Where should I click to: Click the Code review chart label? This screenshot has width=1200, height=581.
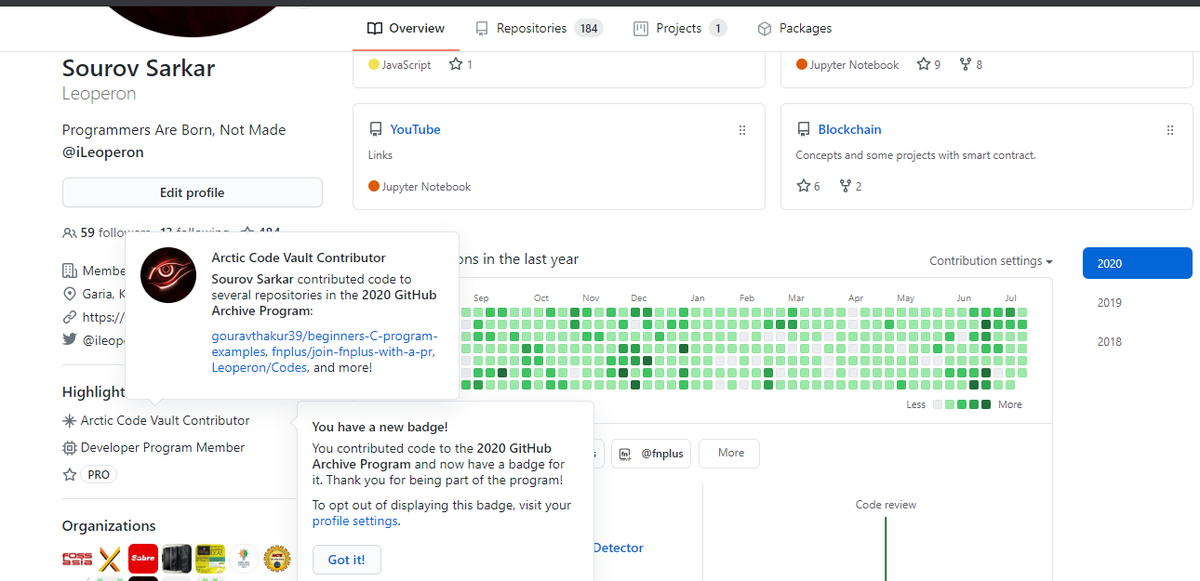pyautogui.click(x=886, y=505)
